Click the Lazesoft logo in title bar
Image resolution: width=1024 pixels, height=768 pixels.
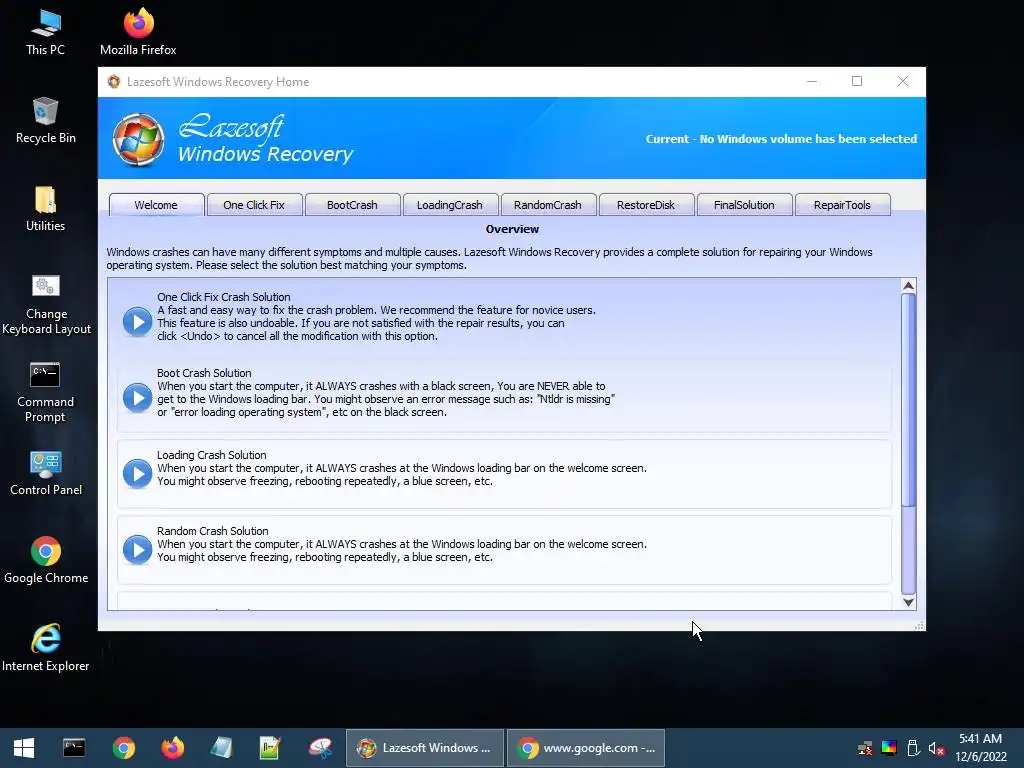click(114, 82)
